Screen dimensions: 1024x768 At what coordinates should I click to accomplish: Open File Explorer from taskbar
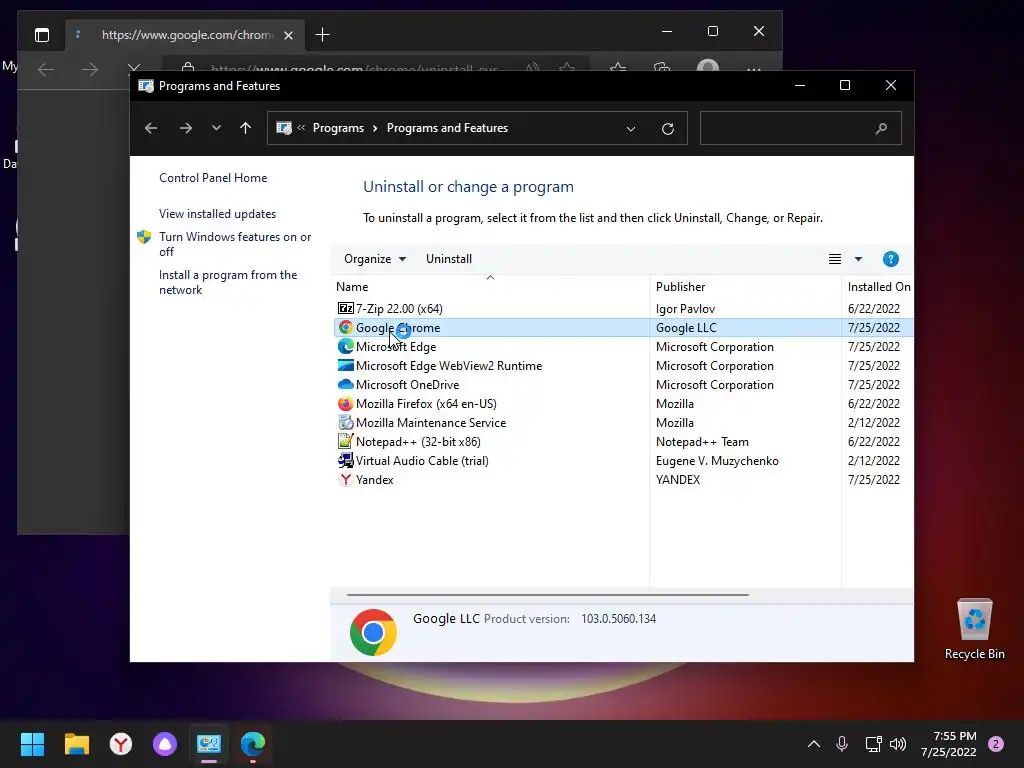(76, 744)
